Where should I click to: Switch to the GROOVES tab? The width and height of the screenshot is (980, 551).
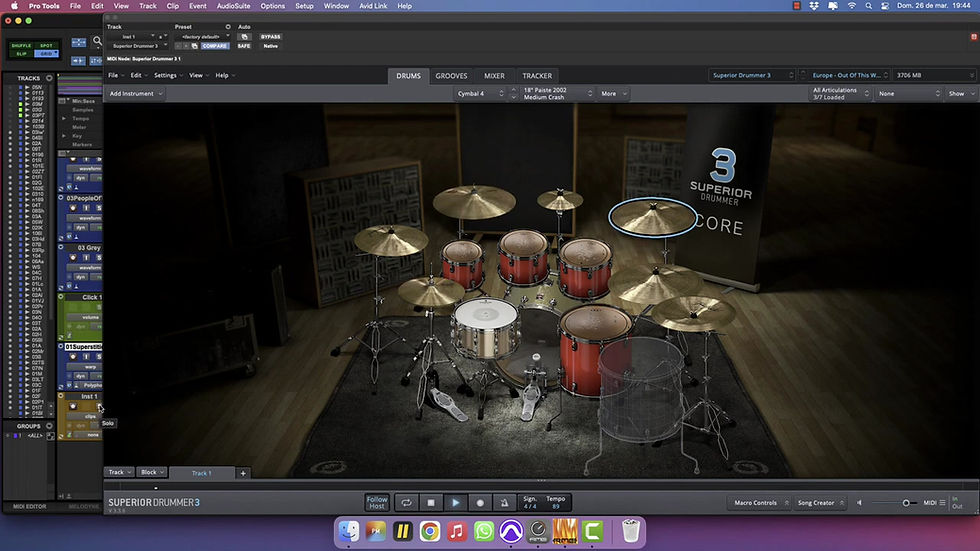tap(451, 76)
